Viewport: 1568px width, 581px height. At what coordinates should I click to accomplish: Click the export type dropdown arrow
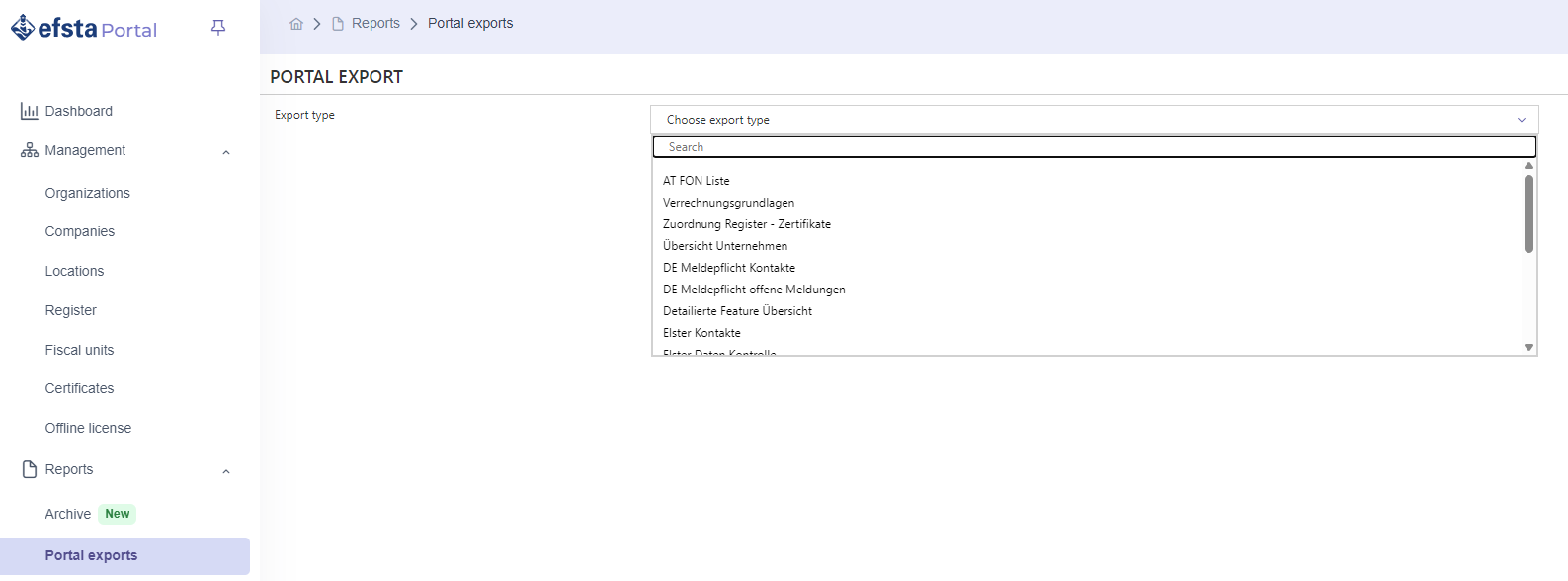1522,120
